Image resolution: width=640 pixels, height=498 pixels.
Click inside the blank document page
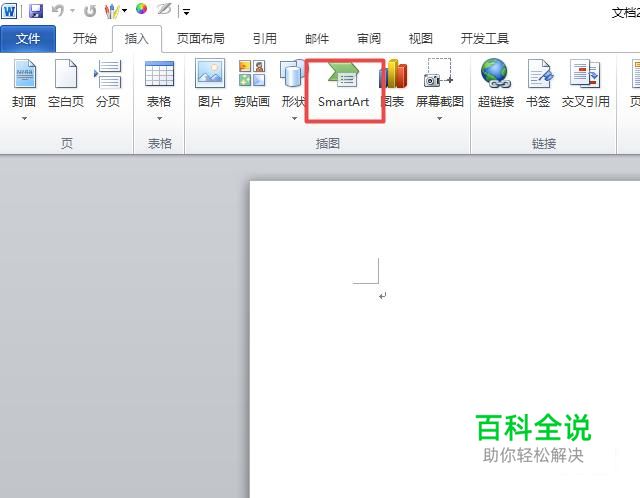tap(445, 339)
